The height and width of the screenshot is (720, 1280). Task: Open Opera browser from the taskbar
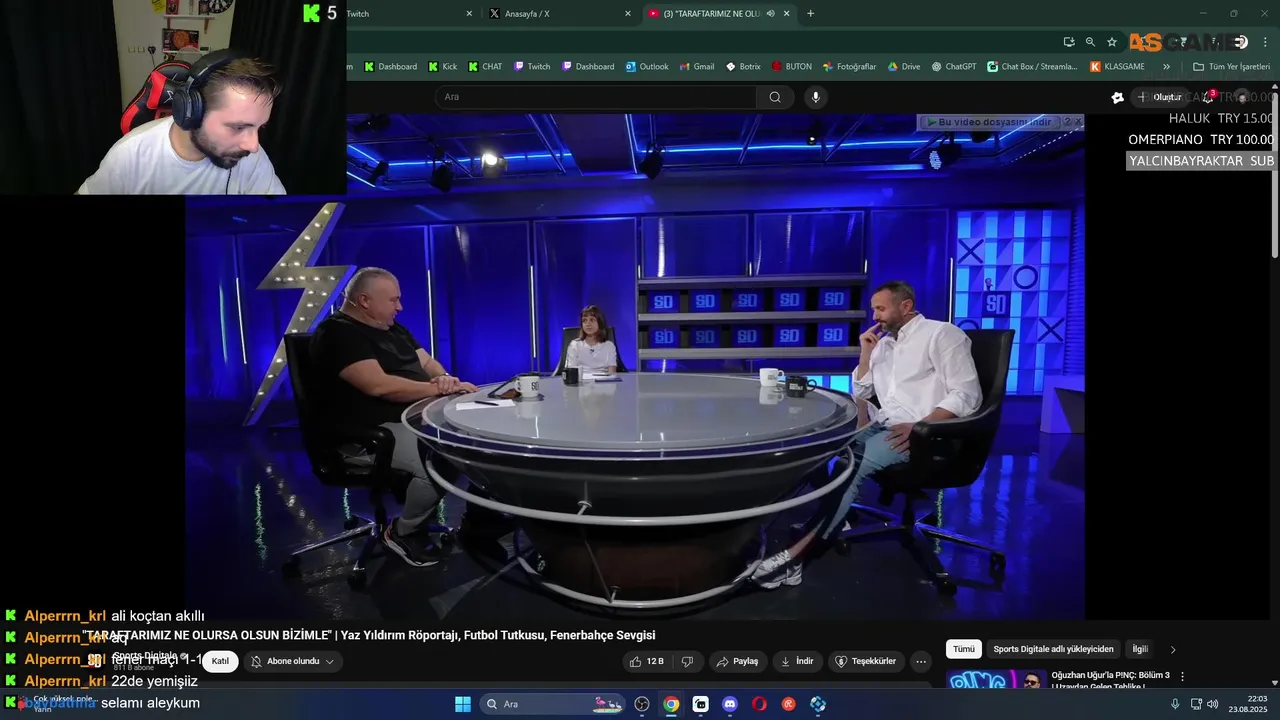(759, 704)
